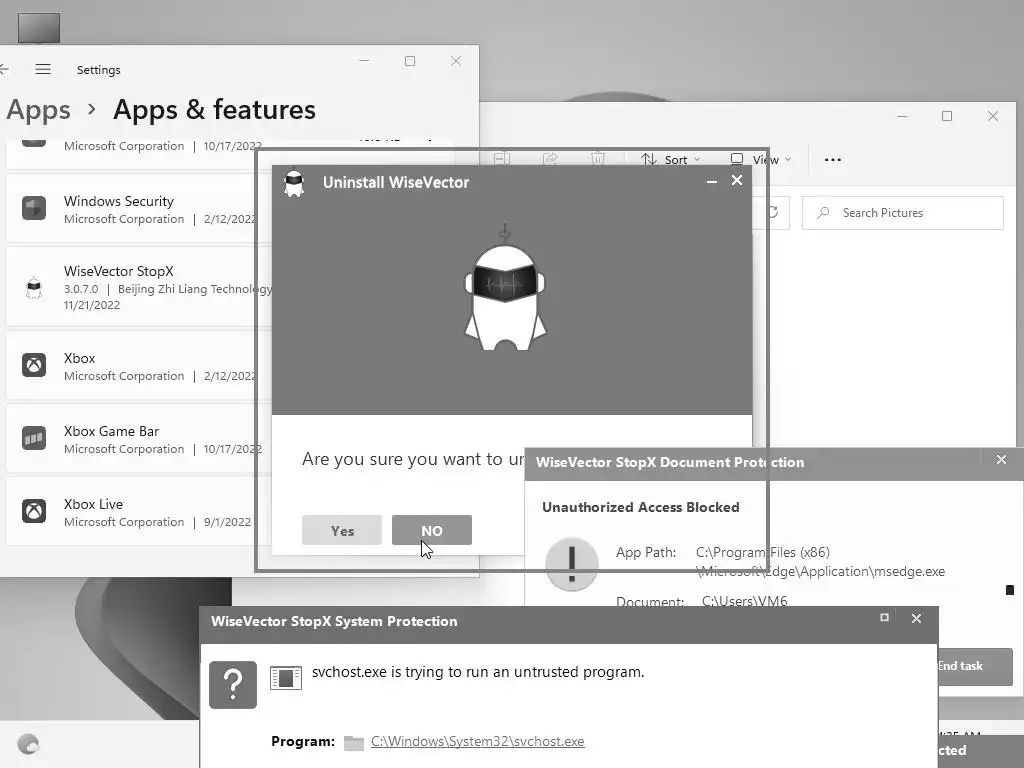Open the Sort dropdown in File Explorer
The image size is (1024, 768).
[x=671, y=159]
